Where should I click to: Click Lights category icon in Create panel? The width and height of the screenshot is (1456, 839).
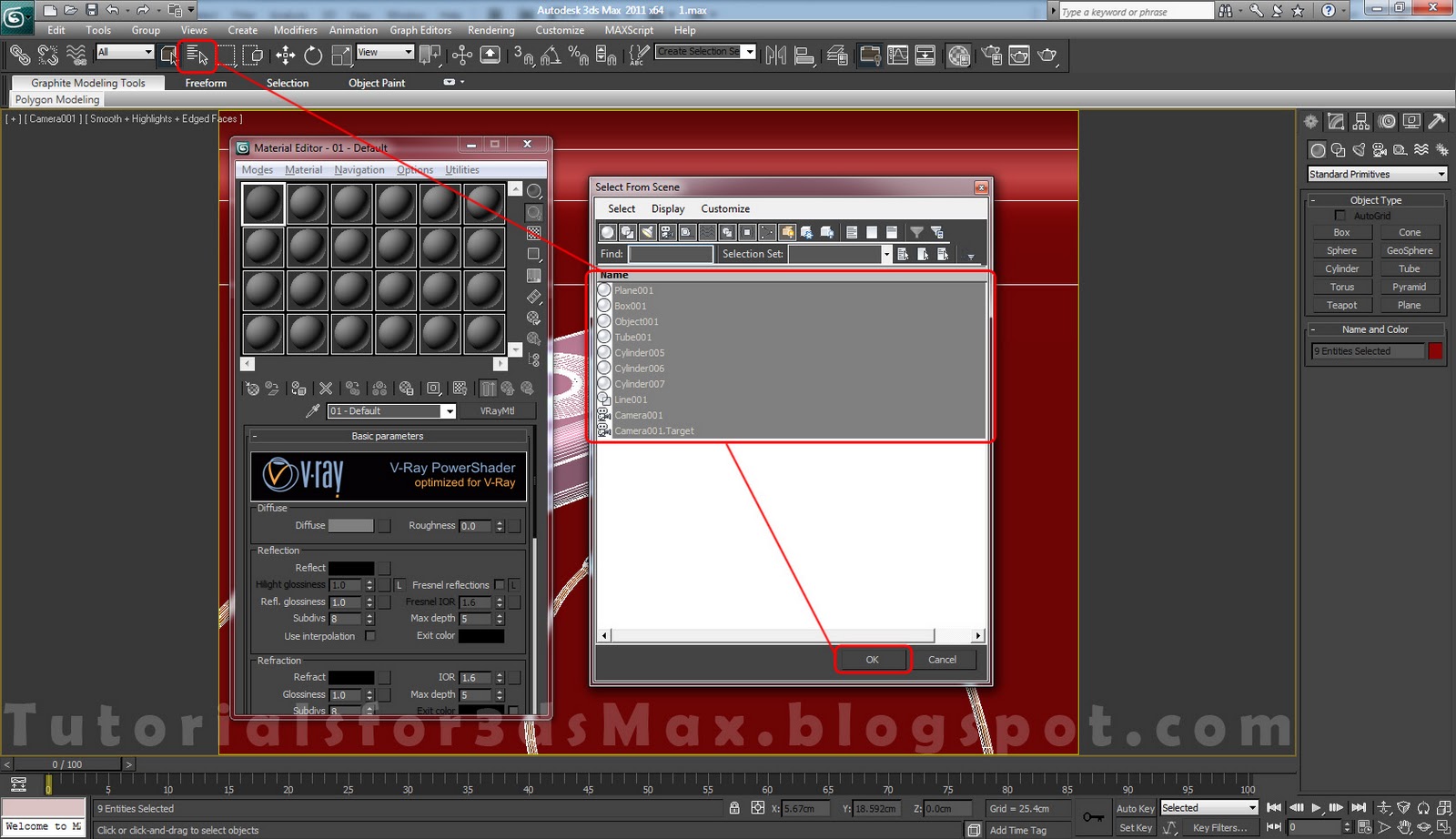[1359, 149]
